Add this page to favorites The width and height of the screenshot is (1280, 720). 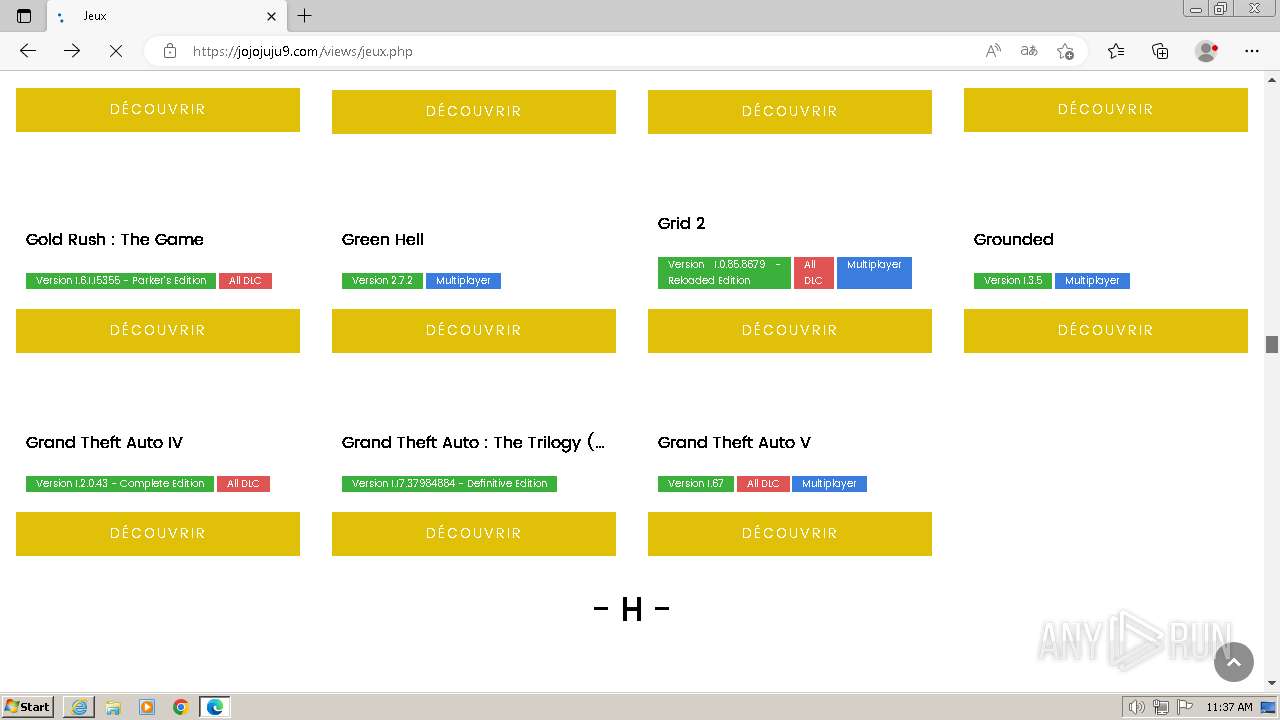(1065, 51)
